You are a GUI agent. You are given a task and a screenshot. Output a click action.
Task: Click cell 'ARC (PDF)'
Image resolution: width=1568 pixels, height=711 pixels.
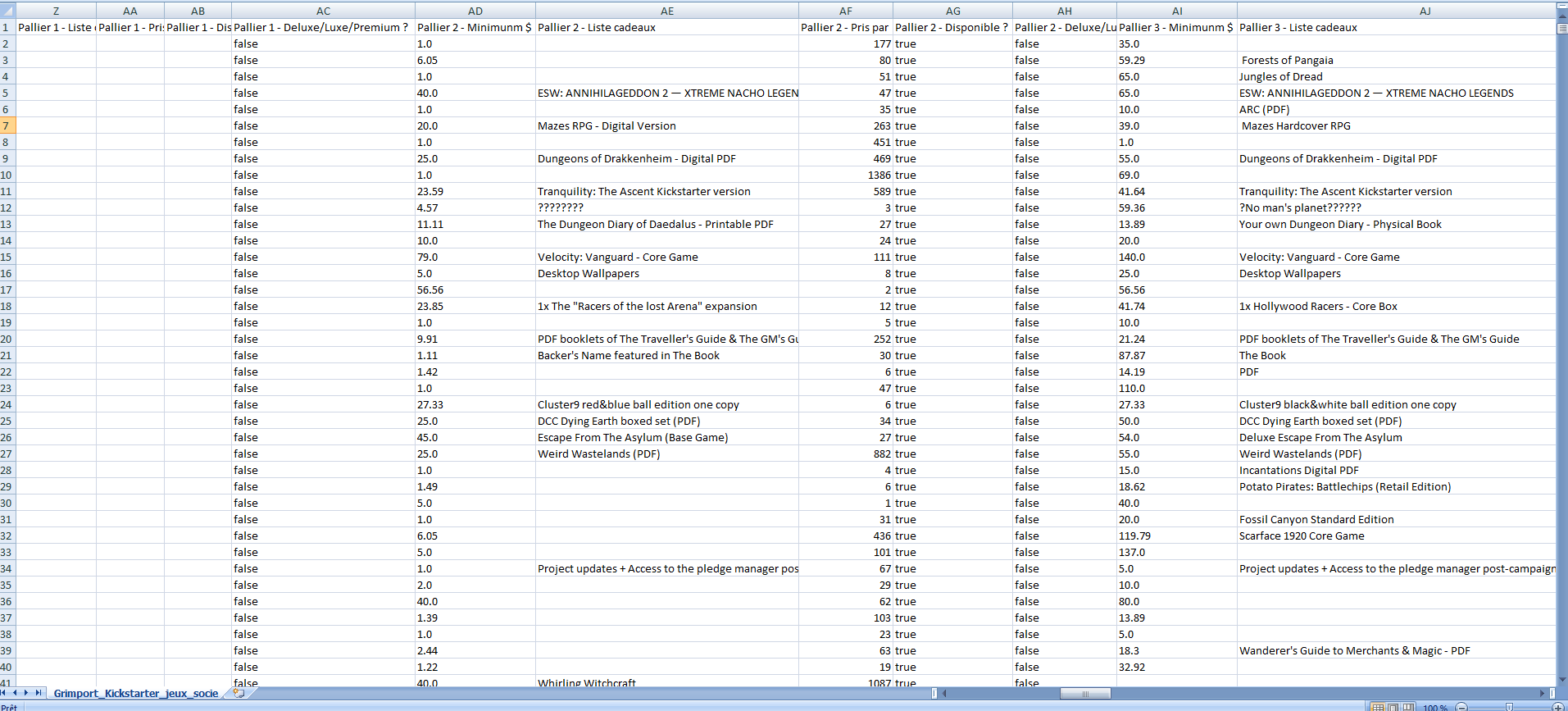(1396, 109)
